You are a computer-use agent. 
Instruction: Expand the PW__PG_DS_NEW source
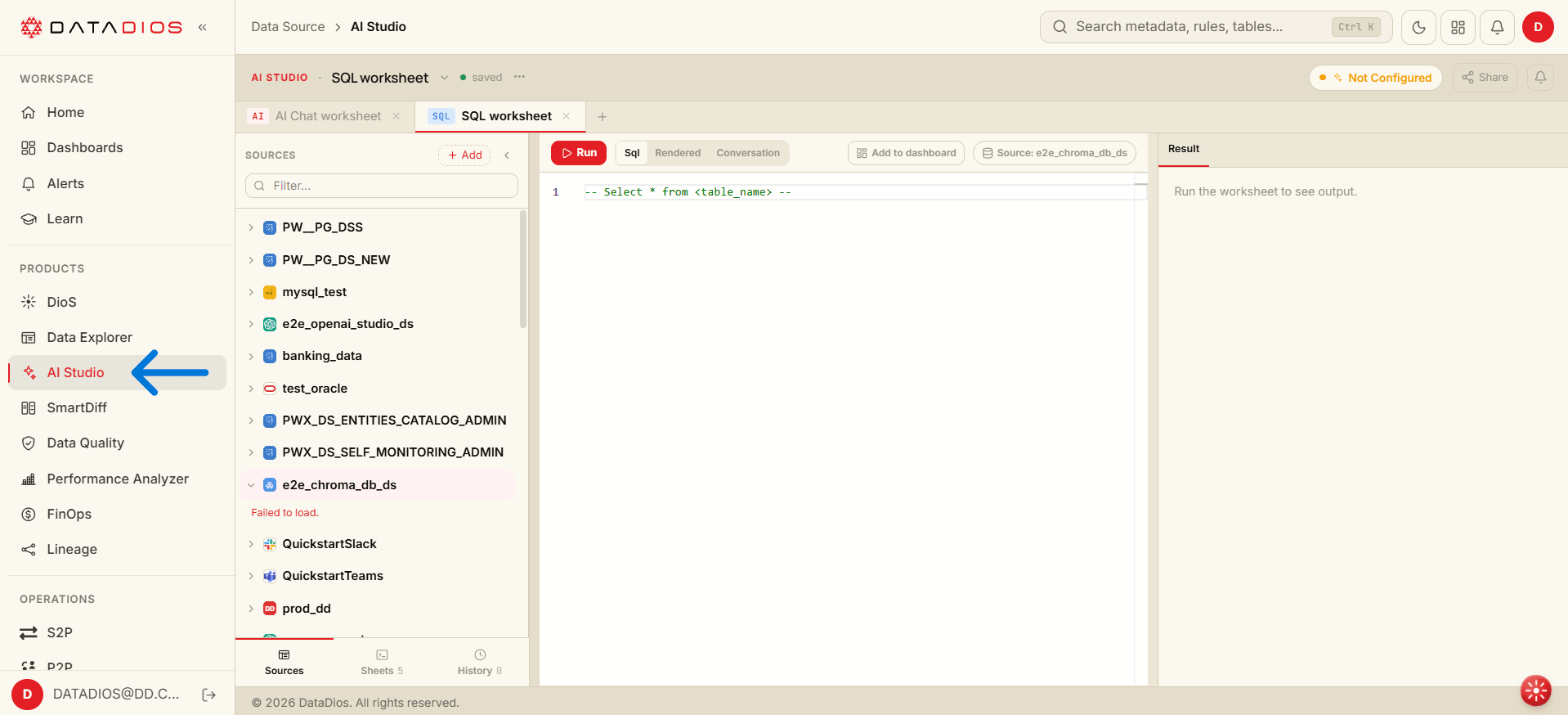point(251,260)
